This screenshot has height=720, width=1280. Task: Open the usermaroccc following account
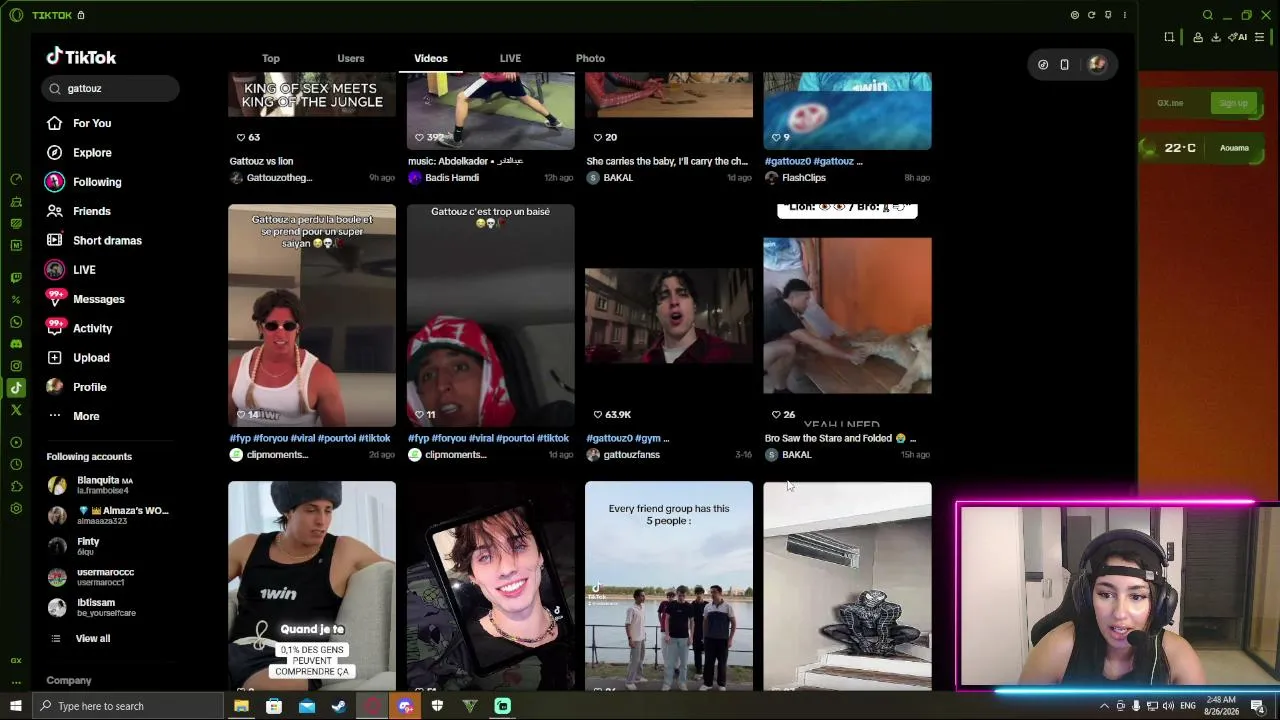(x=91, y=577)
